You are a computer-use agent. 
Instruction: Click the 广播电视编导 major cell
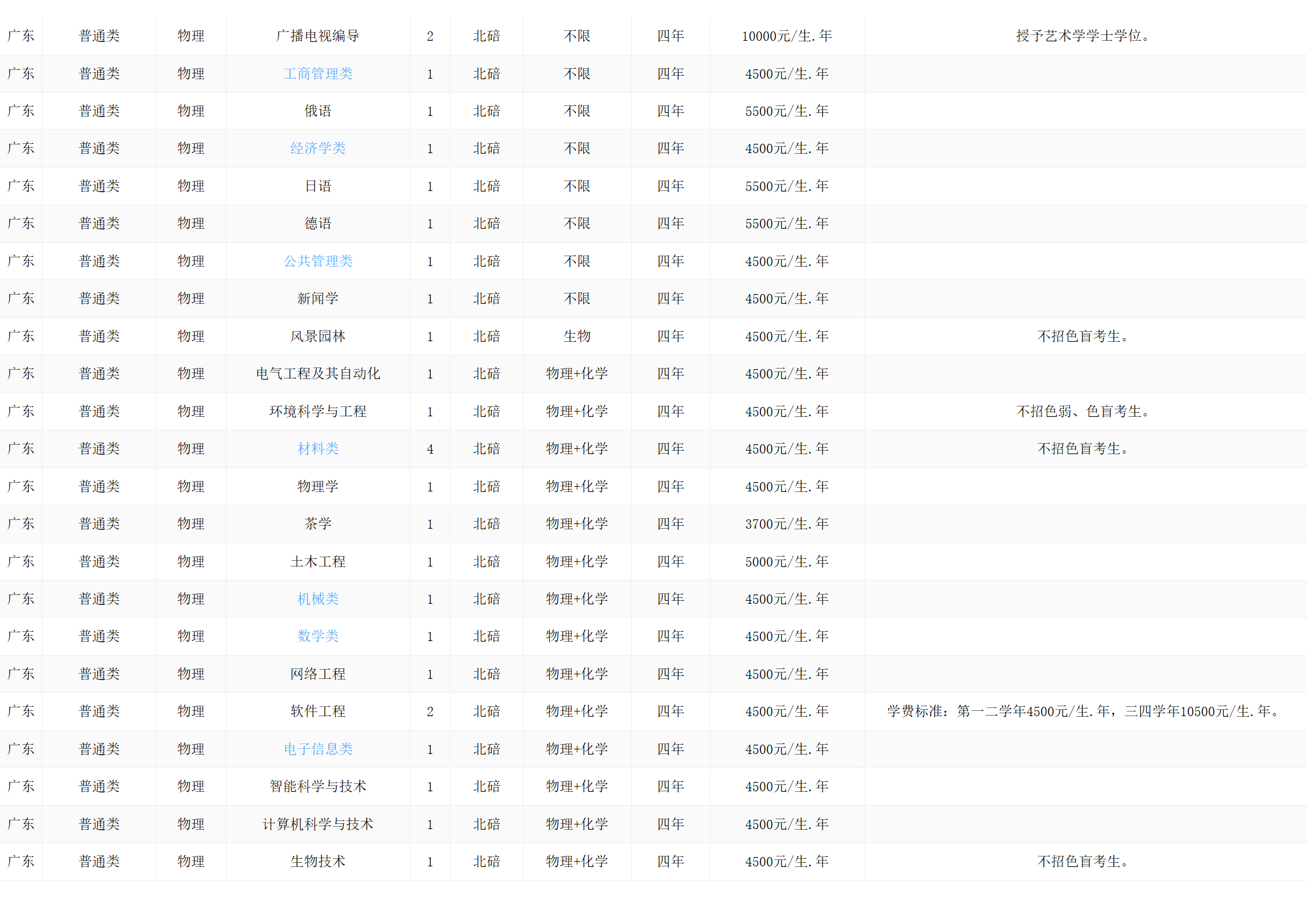point(318,36)
